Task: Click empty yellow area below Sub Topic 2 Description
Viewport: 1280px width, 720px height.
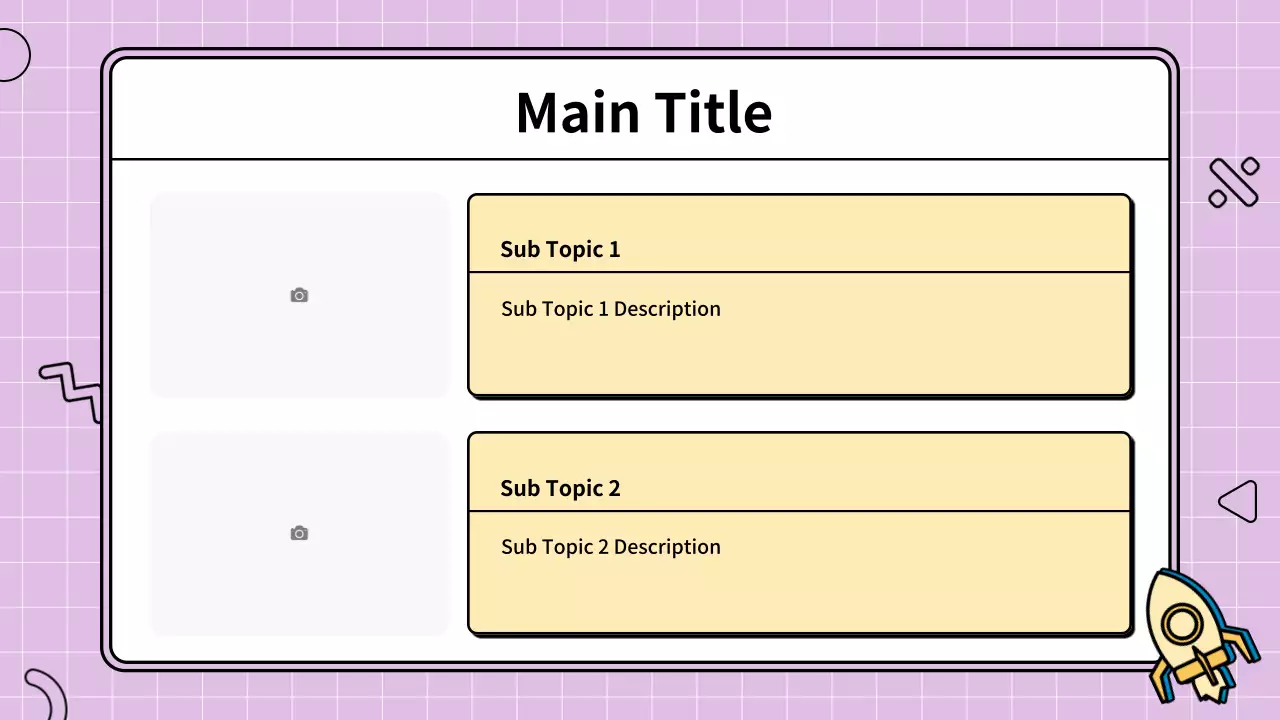Action: click(x=800, y=598)
